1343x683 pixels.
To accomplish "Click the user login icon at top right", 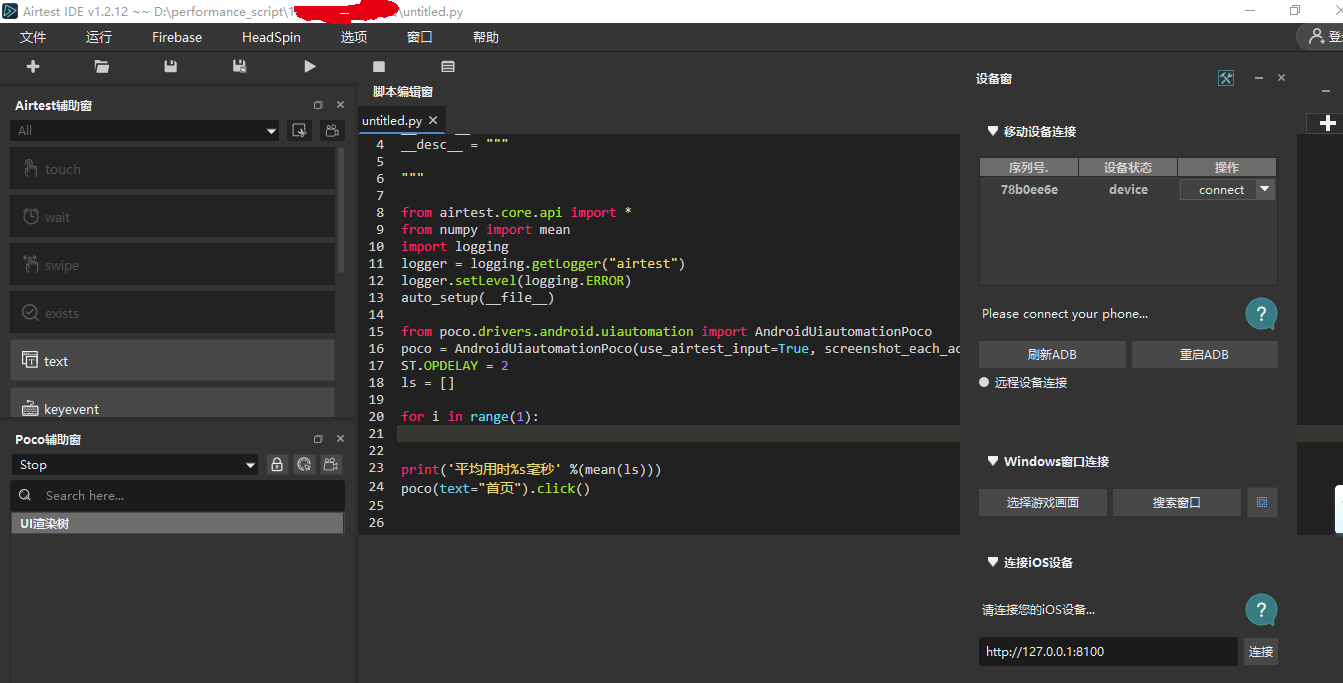I will [x=1316, y=37].
